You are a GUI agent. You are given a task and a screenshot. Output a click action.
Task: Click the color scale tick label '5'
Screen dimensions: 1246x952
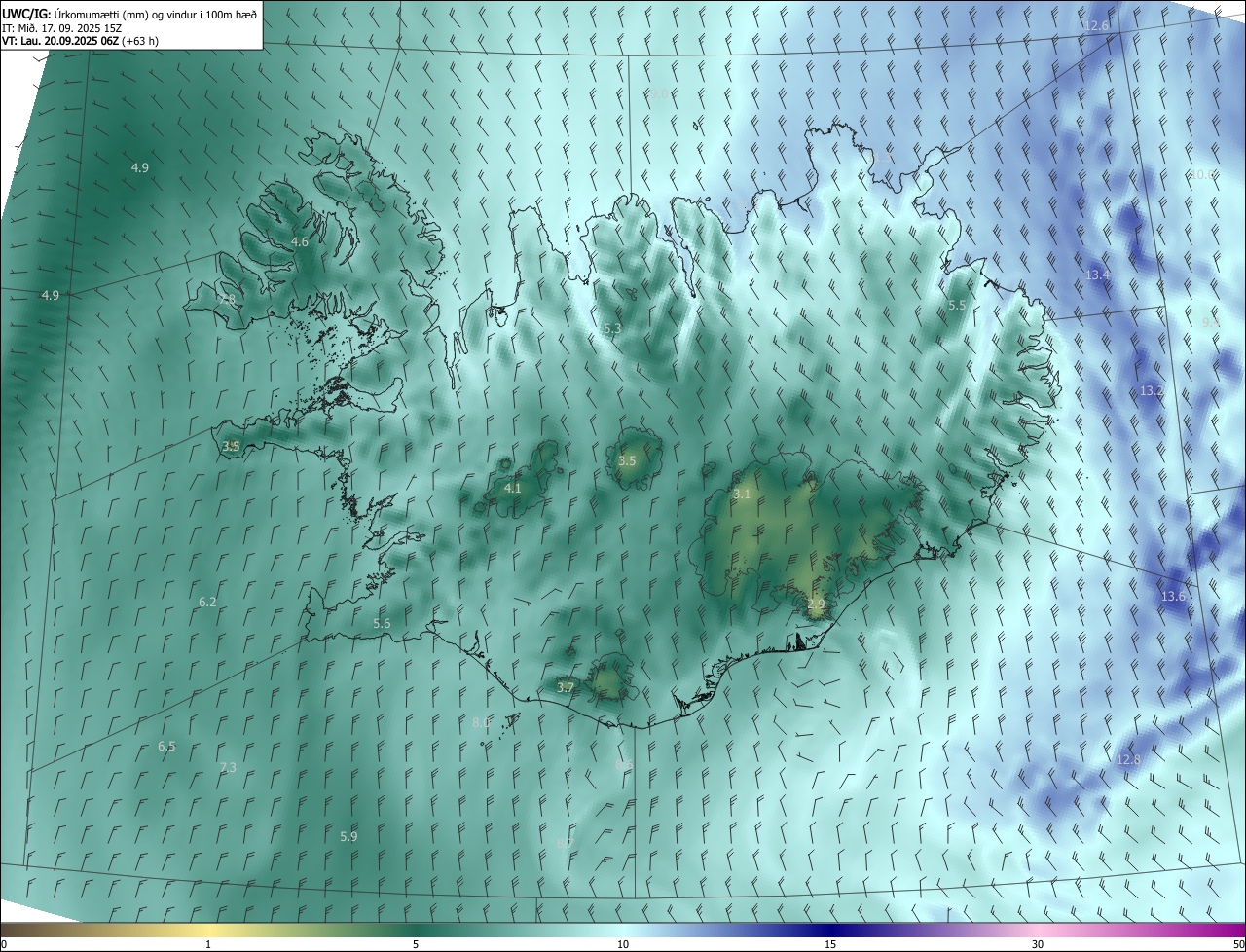point(416,944)
